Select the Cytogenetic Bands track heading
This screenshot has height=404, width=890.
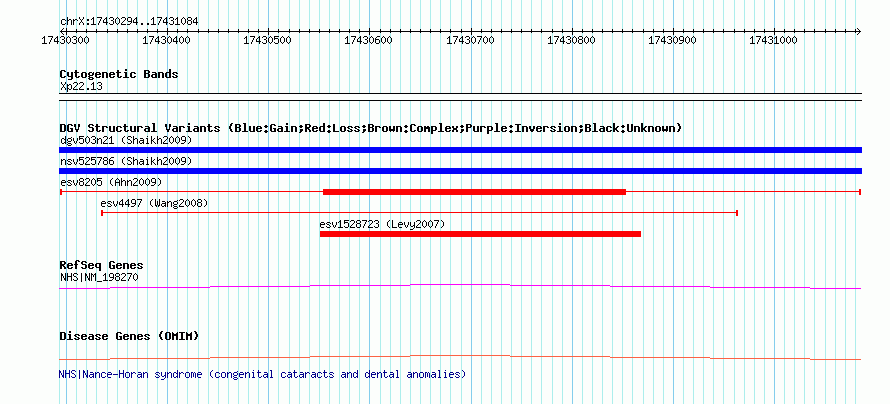pos(119,74)
